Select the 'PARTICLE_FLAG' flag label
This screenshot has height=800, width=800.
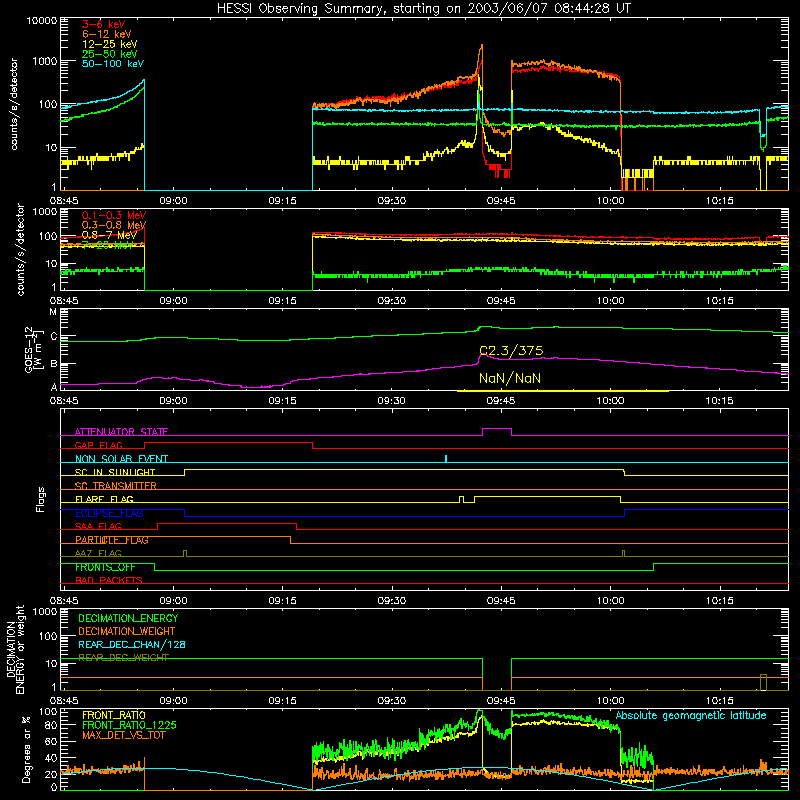(x=112, y=540)
